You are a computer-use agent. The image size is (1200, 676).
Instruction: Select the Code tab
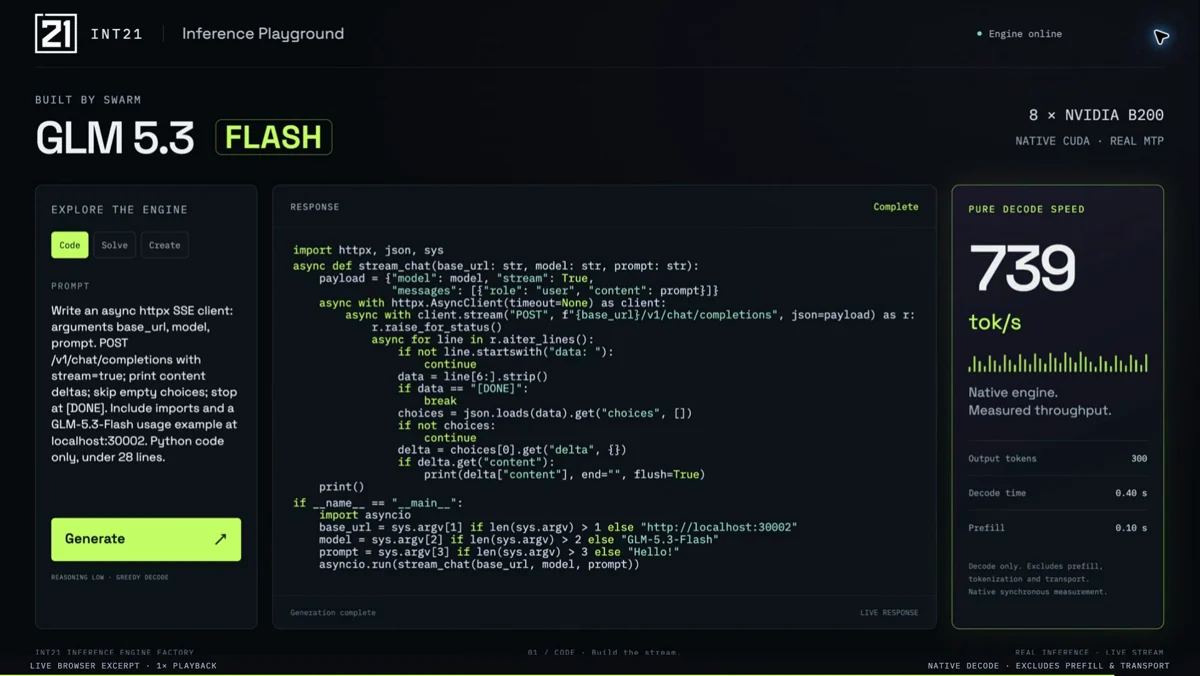click(70, 245)
